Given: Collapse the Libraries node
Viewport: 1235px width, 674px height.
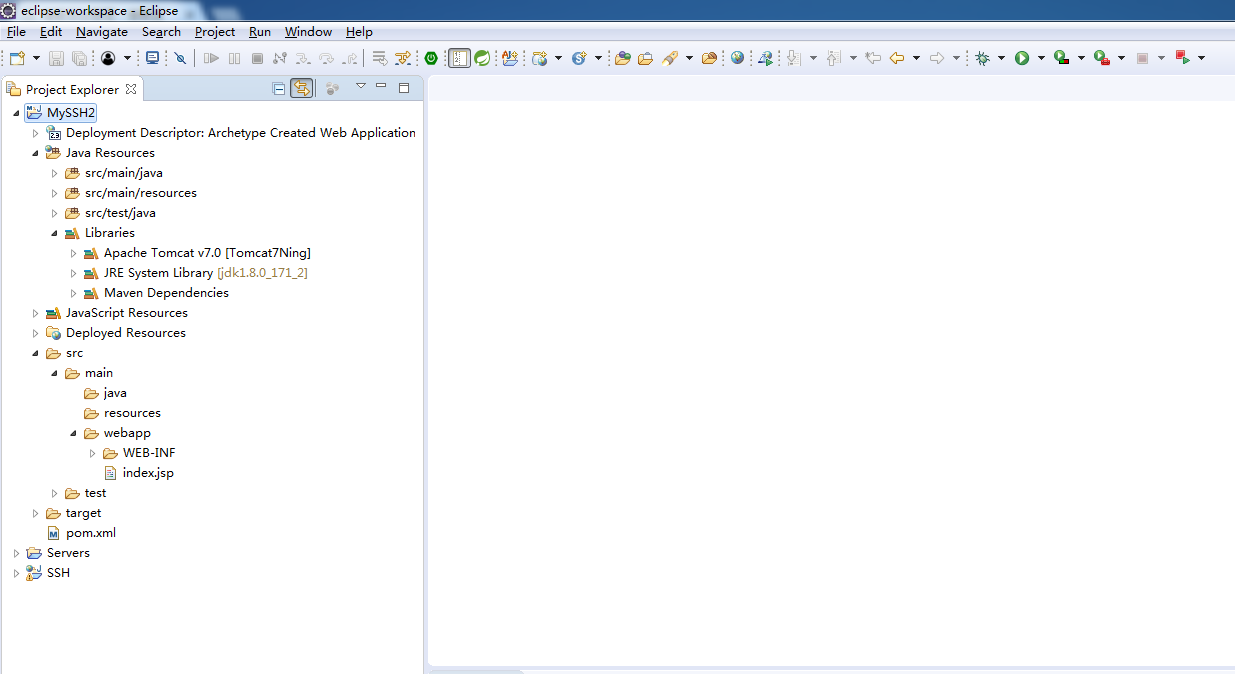Looking at the screenshot, I should point(55,233).
